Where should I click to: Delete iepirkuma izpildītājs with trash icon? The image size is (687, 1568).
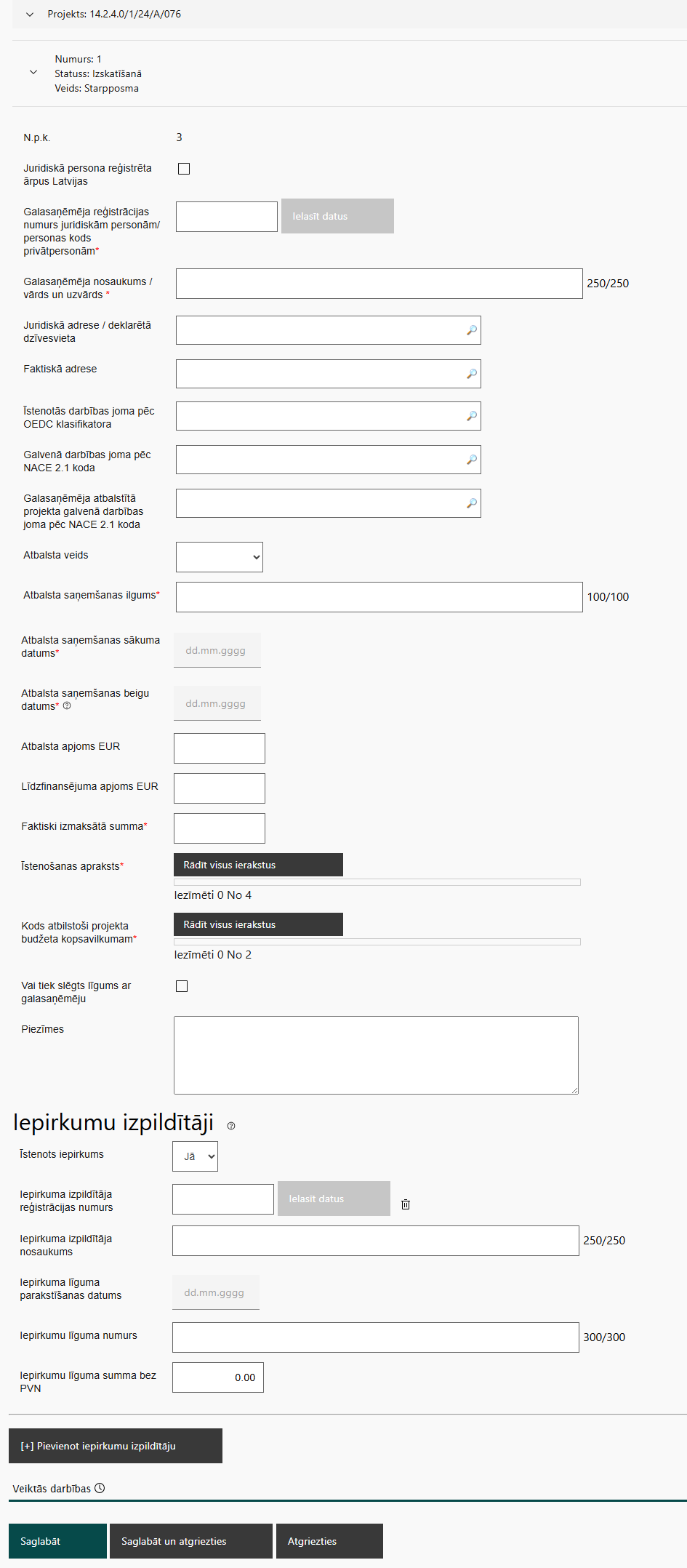(x=406, y=1204)
